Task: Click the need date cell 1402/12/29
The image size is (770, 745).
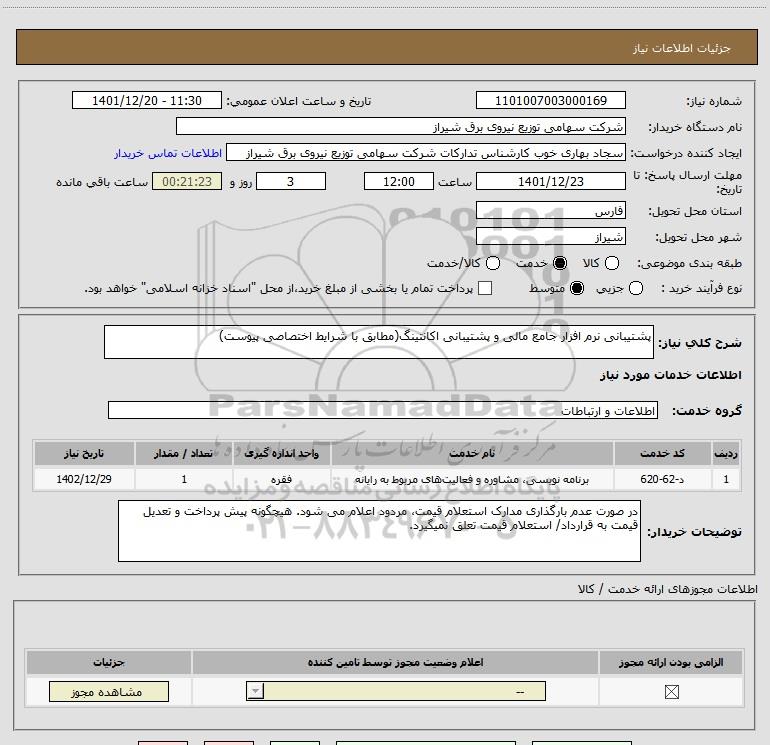Action: pos(84,479)
